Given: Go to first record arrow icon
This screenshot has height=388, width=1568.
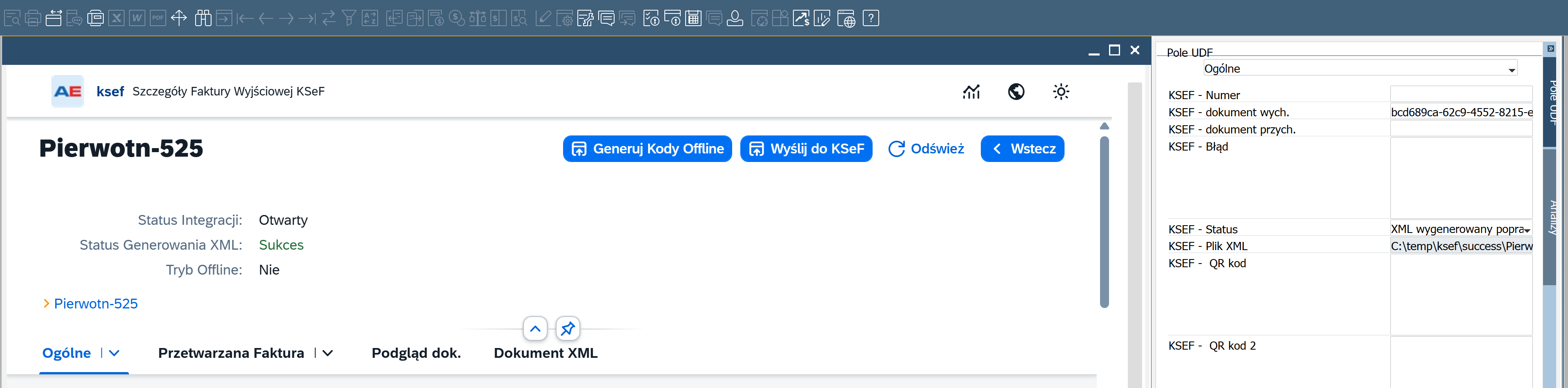Looking at the screenshot, I should (245, 18).
